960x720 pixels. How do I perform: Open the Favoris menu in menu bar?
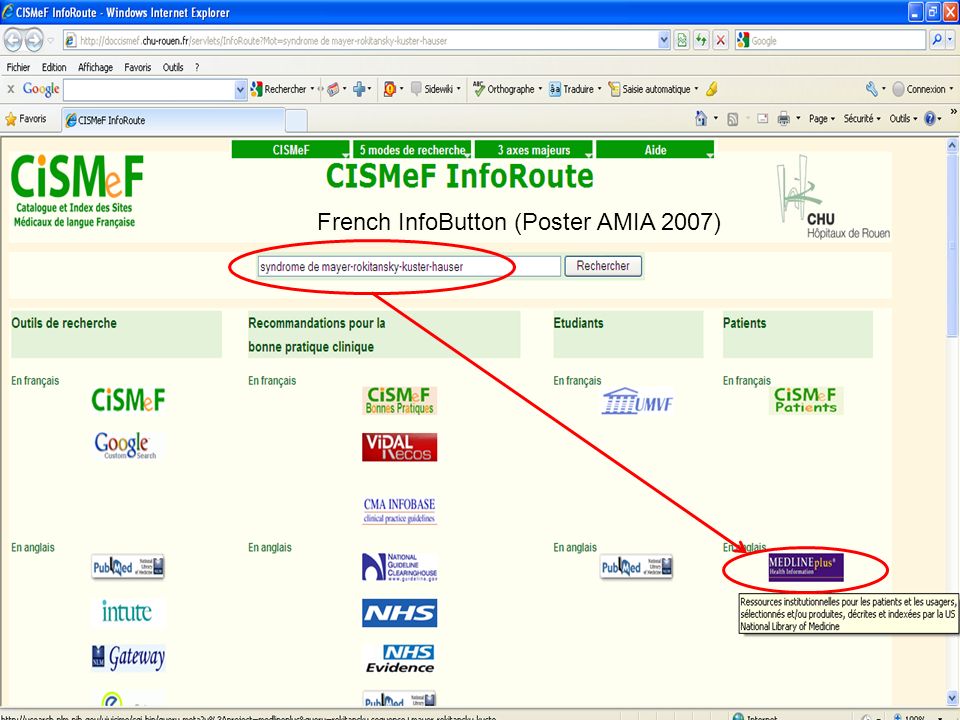click(137, 67)
